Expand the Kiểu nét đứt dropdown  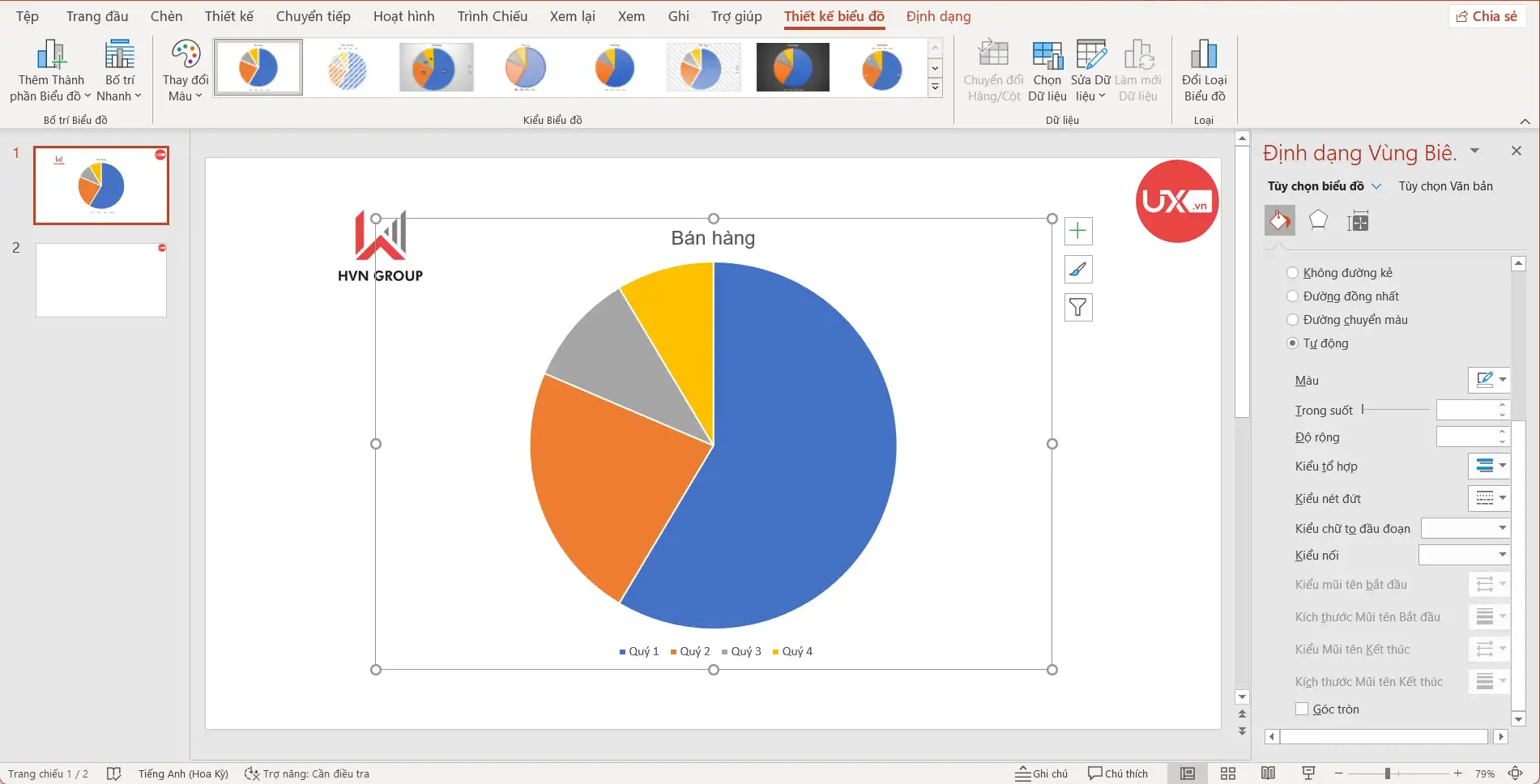1489,498
